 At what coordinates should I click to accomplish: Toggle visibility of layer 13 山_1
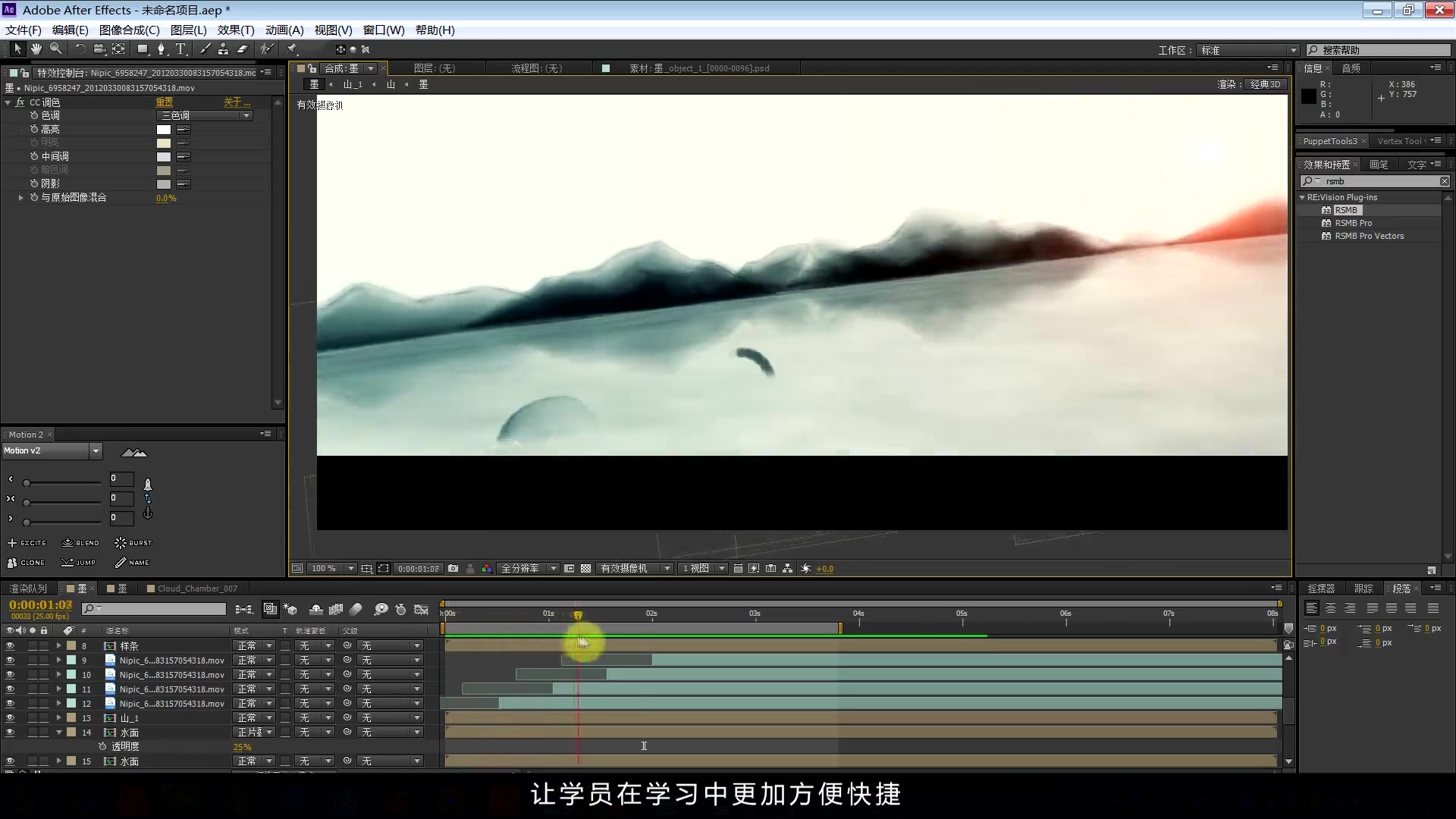point(10,717)
